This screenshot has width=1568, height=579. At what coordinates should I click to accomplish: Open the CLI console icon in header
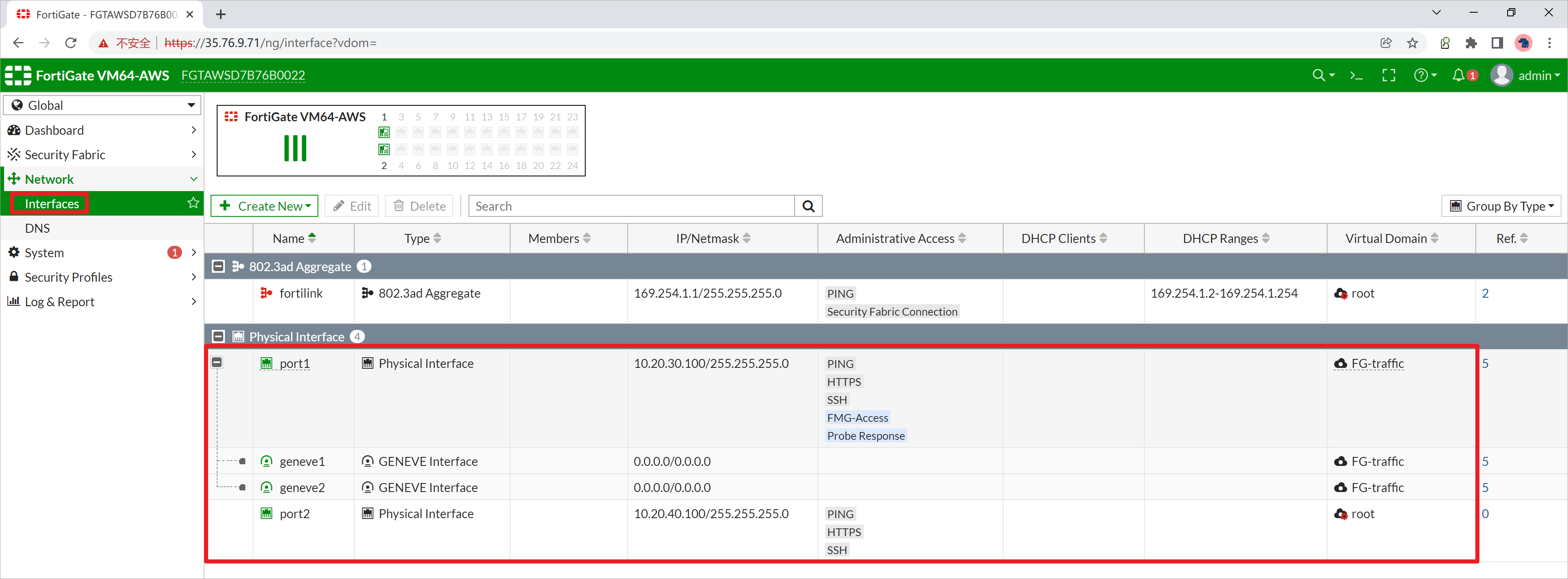click(1356, 76)
